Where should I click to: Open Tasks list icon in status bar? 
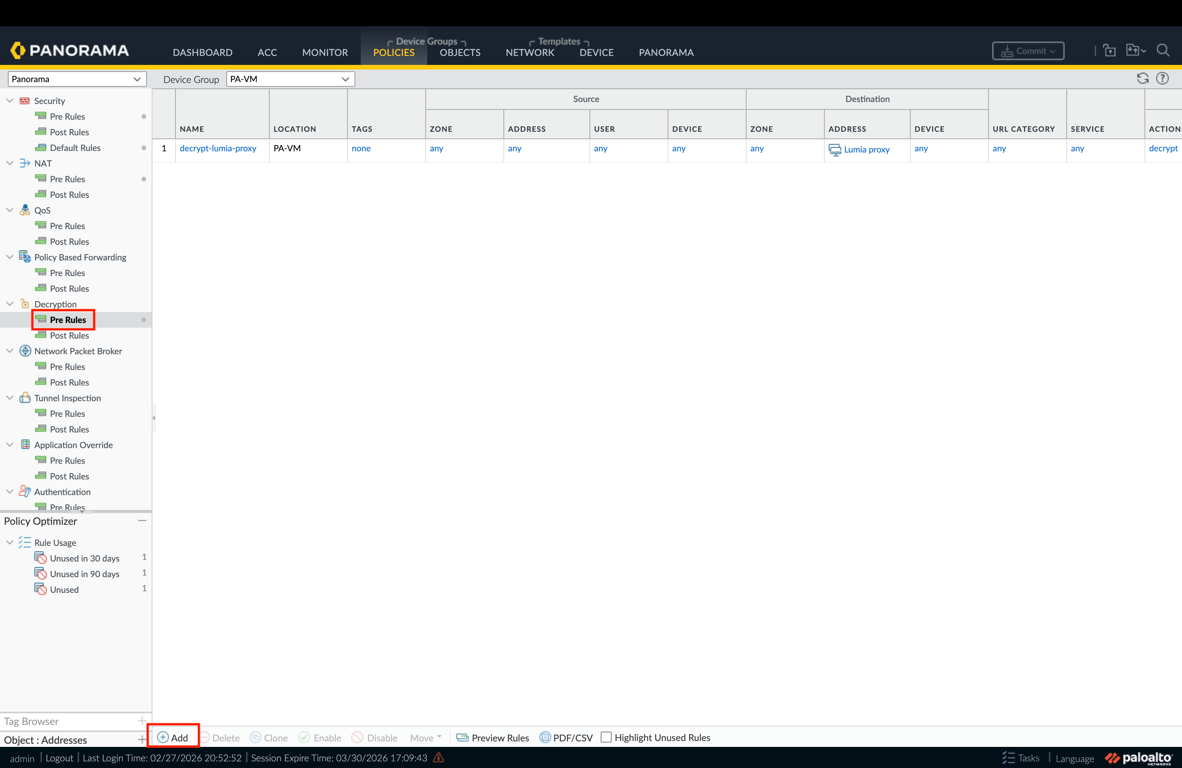(x=1009, y=757)
